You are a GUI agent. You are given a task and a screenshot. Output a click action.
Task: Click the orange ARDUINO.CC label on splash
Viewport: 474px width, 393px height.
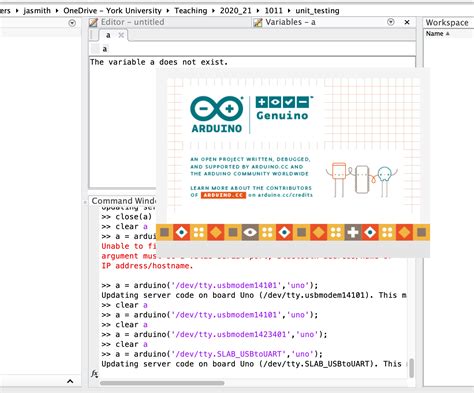(x=223, y=195)
